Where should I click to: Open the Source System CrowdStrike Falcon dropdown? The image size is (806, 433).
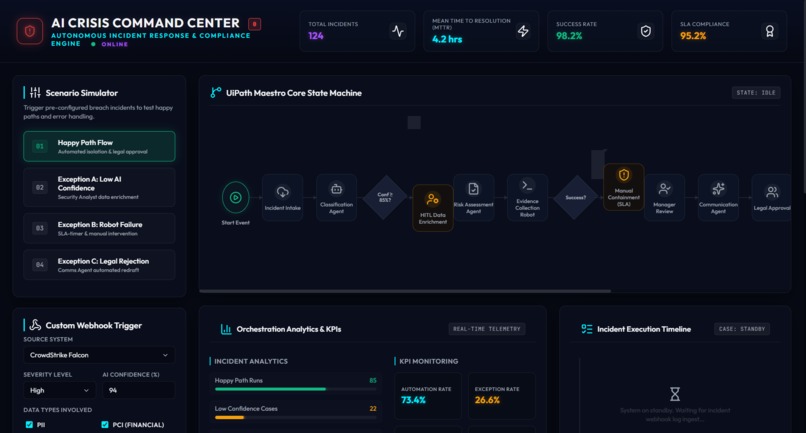99,355
